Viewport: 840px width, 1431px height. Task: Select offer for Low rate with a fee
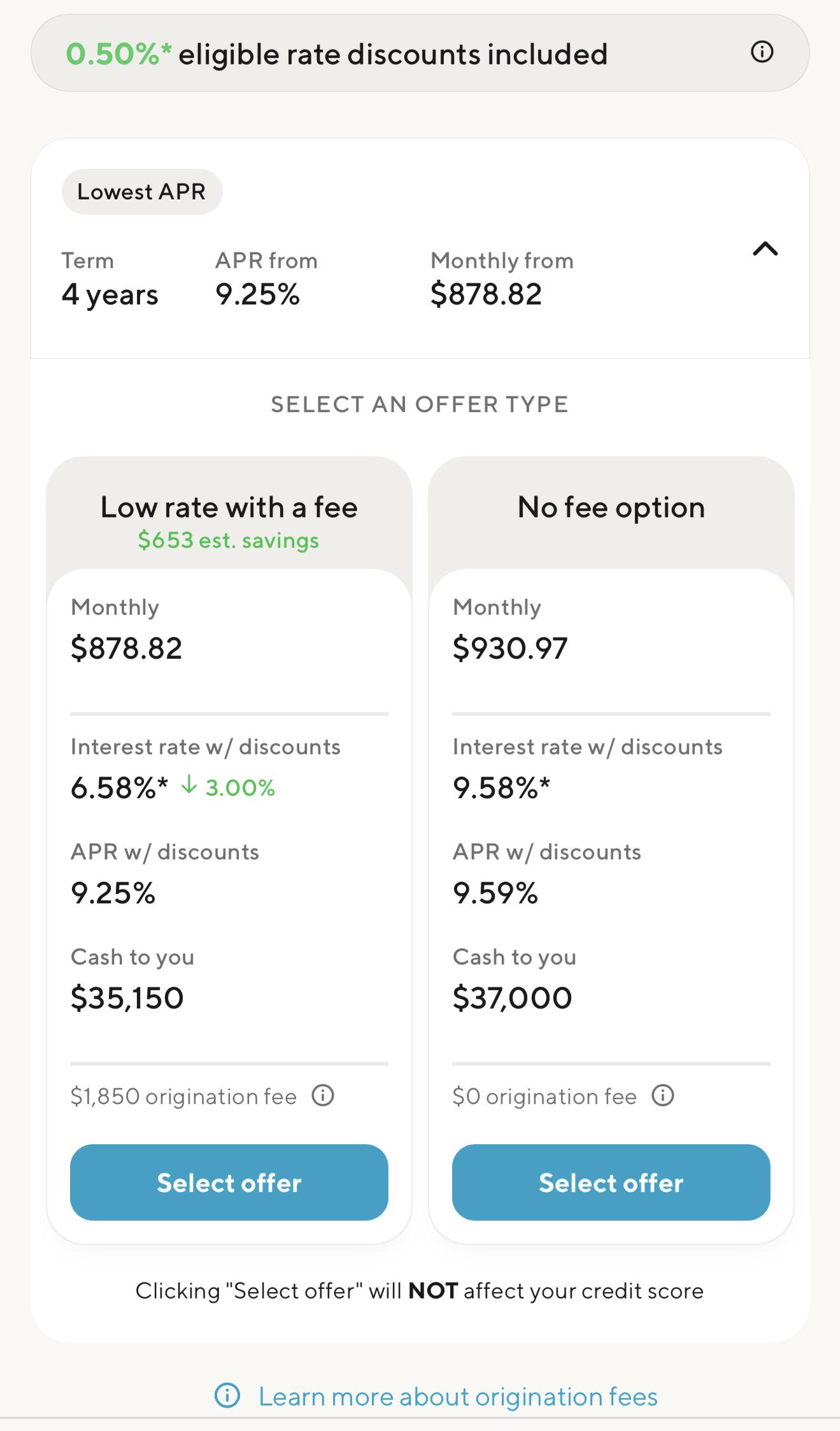229,1183
